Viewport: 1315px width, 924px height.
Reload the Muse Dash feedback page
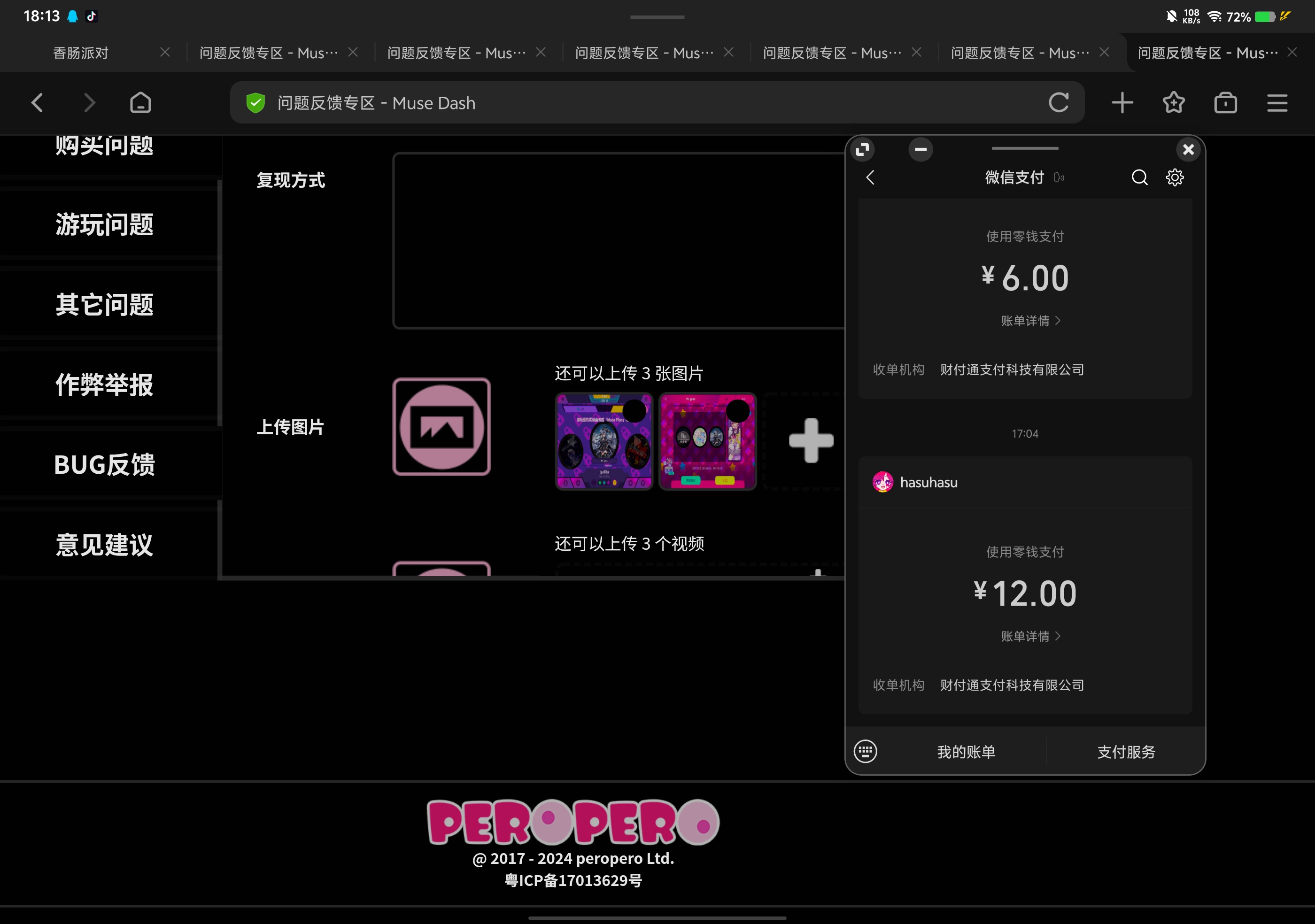coord(1059,102)
